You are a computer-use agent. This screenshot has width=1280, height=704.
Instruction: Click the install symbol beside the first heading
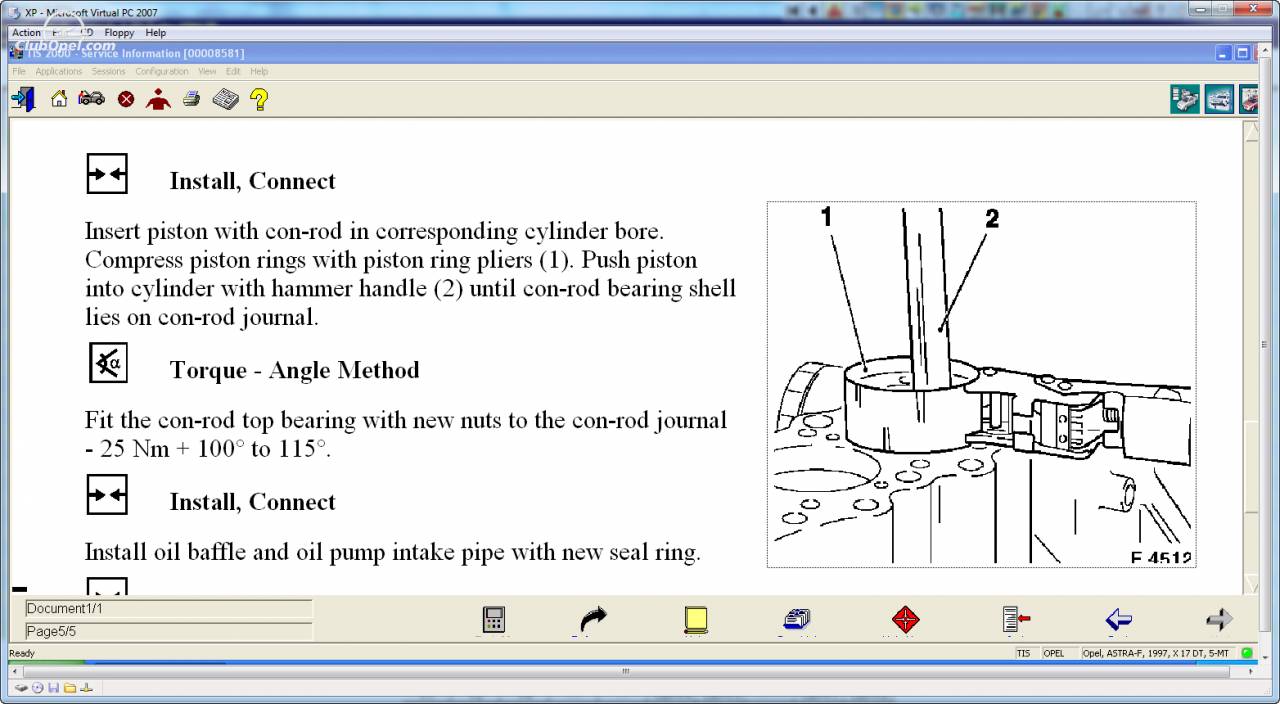click(107, 174)
